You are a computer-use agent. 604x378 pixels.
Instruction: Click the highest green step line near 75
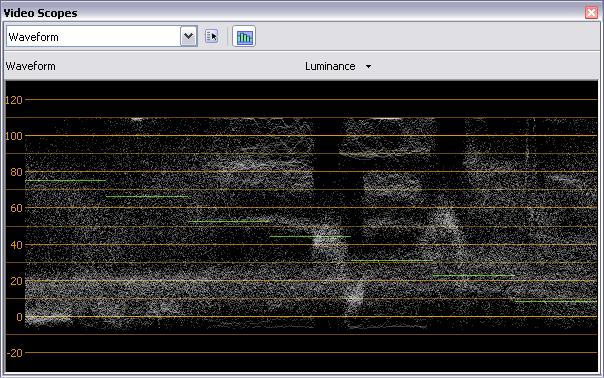pos(65,180)
